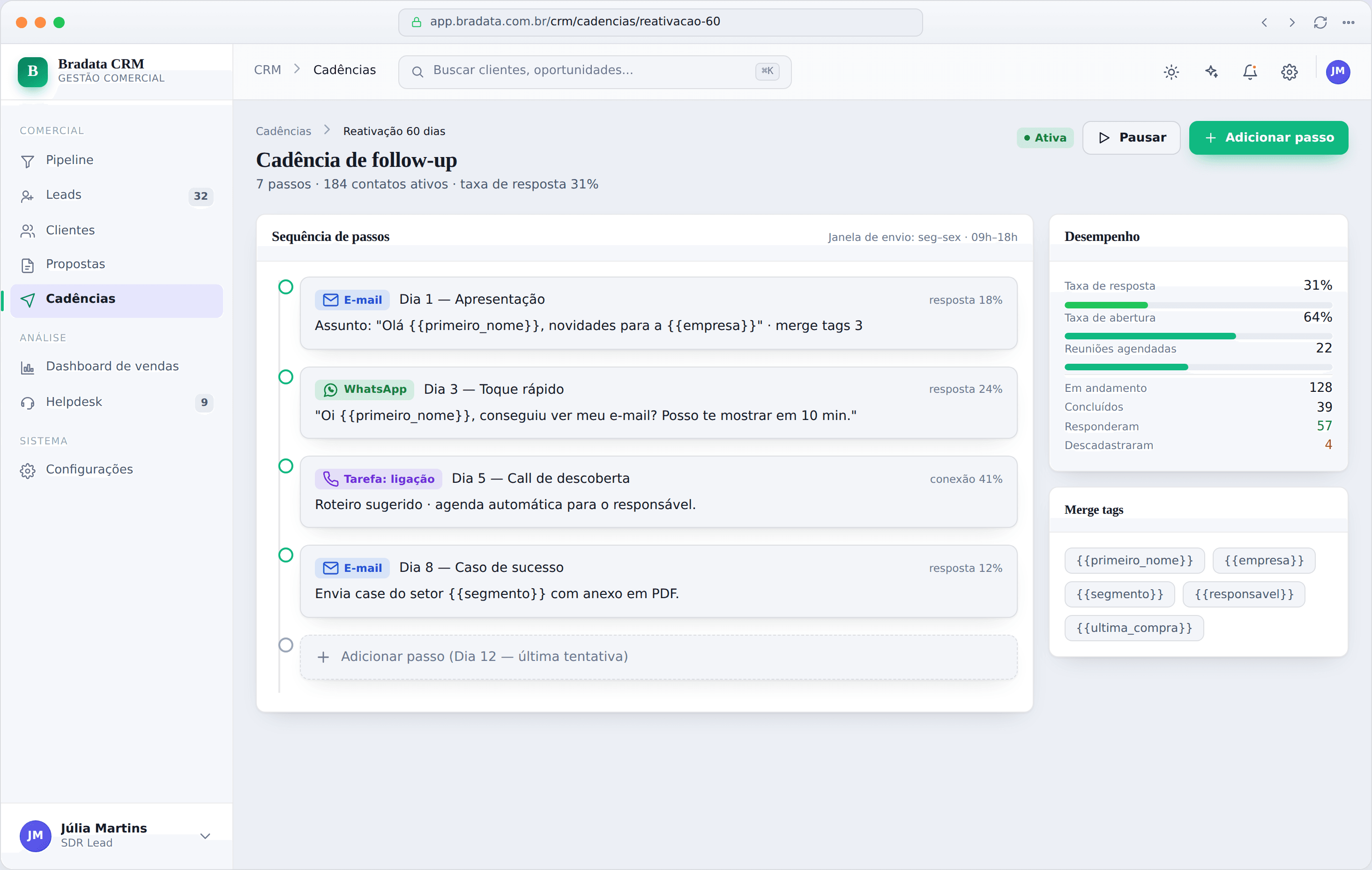Insert the {{empresa}} merge tag

click(1263, 561)
